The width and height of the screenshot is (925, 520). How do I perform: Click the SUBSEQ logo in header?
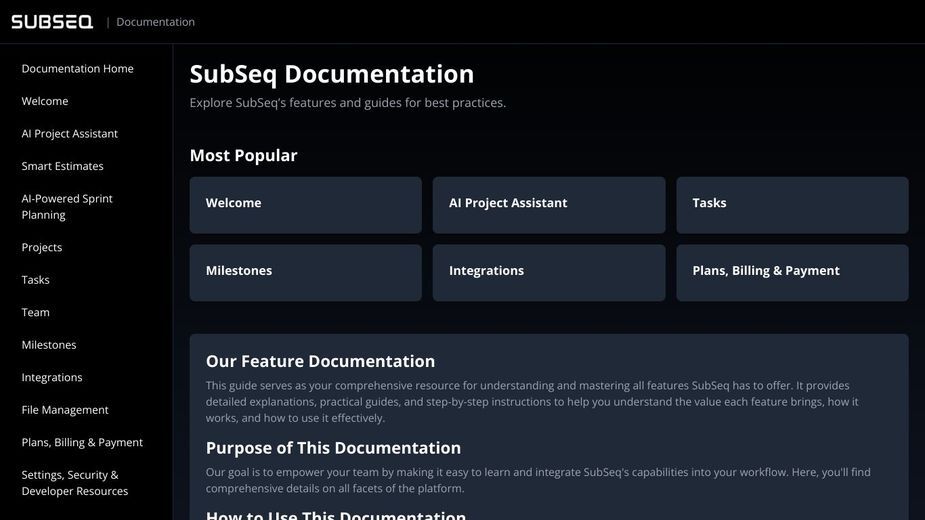coord(52,22)
